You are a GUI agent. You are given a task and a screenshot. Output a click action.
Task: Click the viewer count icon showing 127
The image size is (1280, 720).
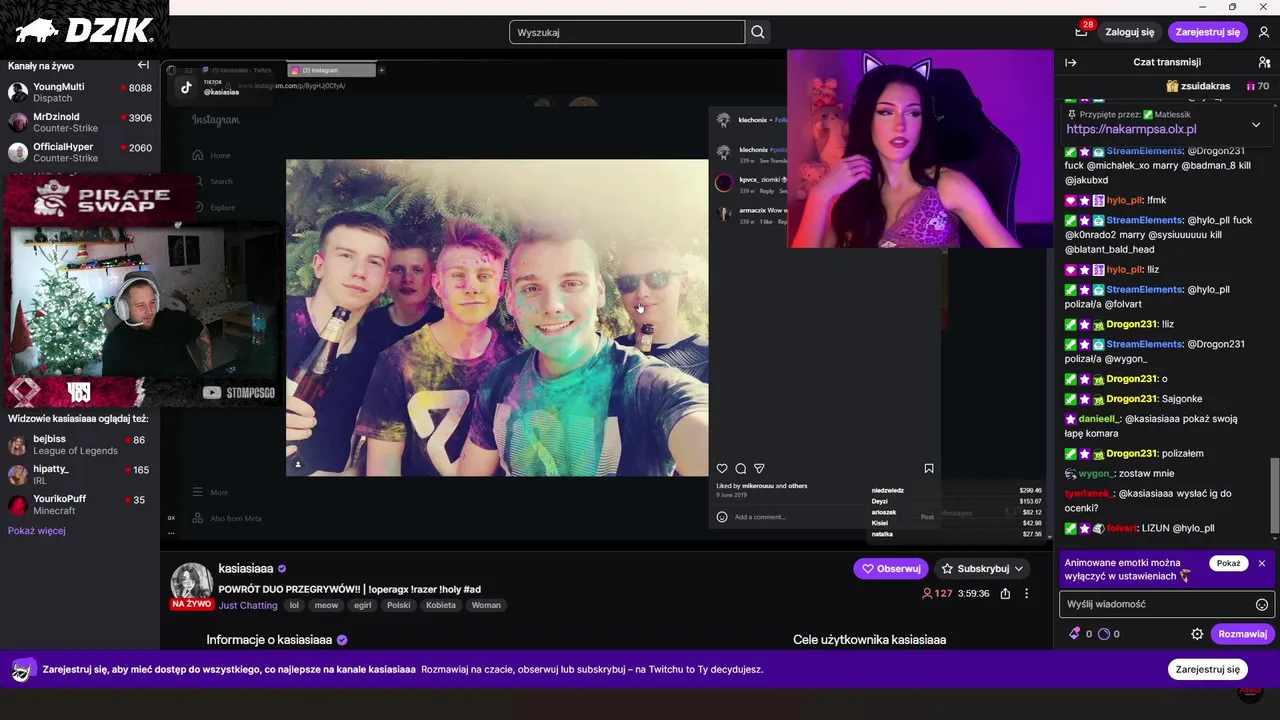(927, 594)
